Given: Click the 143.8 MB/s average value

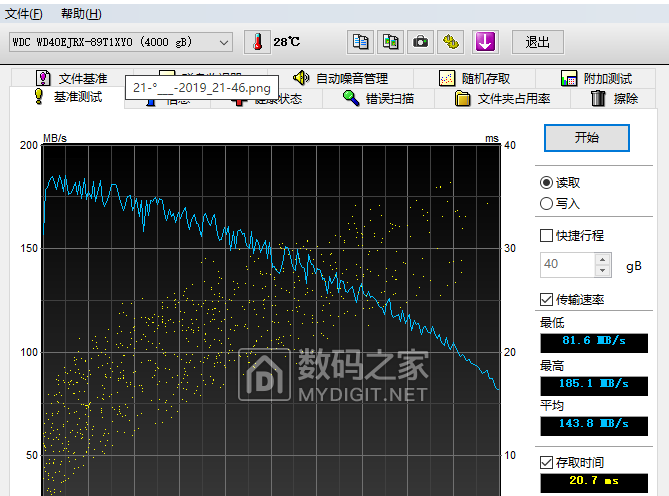Looking at the screenshot, I should pyautogui.click(x=594, y=426).
